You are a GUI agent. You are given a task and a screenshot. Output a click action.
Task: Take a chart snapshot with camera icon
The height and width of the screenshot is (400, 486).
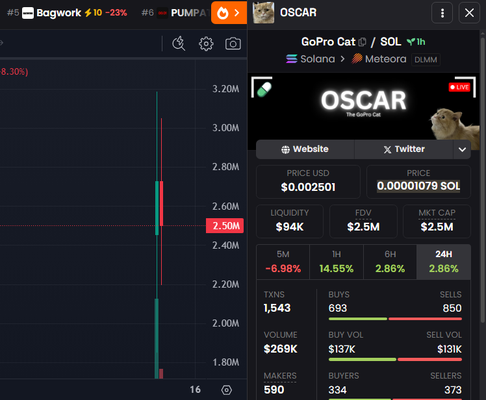click(233, 44)
